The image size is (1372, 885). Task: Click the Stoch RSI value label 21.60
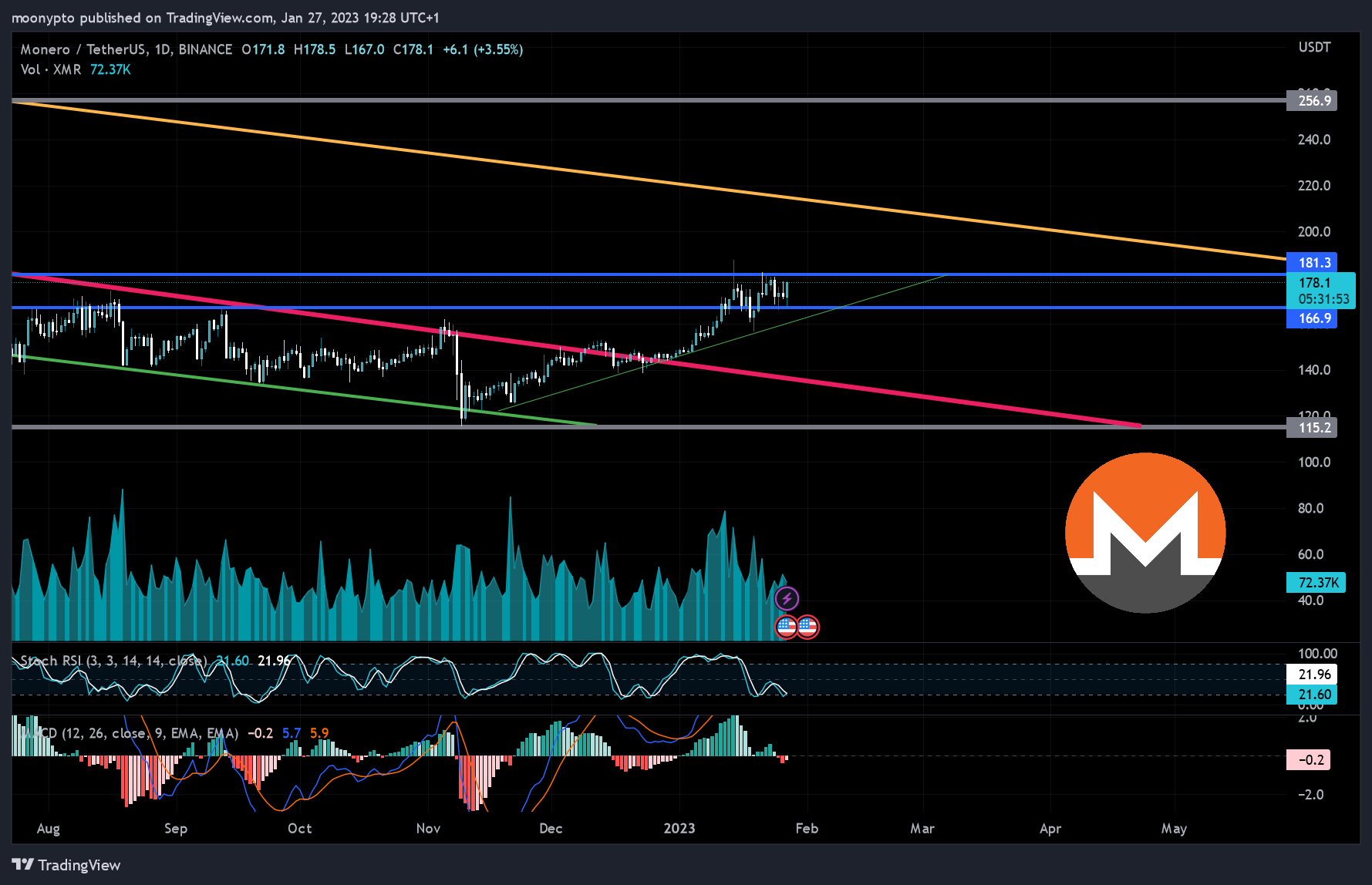1312,695
